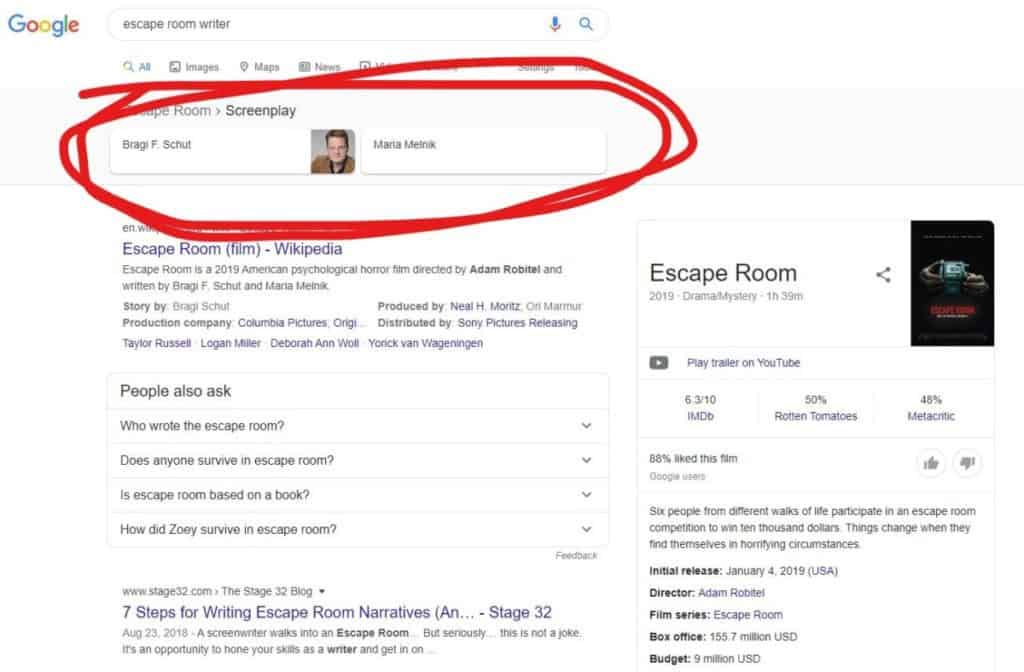Click the thumbs up like icon

[x=932, y=462]
